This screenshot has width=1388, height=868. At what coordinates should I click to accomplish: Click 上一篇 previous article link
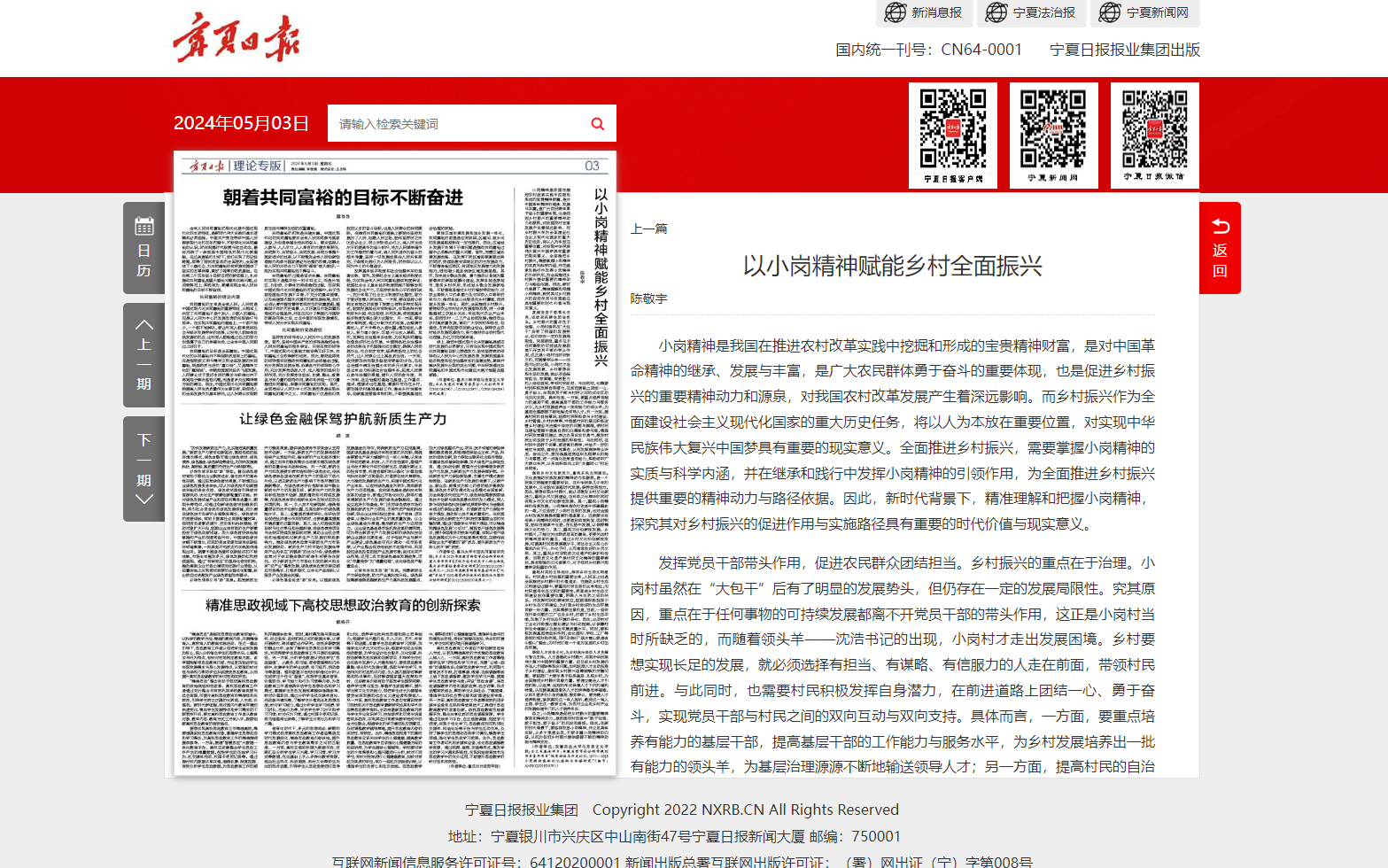pos(648,229)
